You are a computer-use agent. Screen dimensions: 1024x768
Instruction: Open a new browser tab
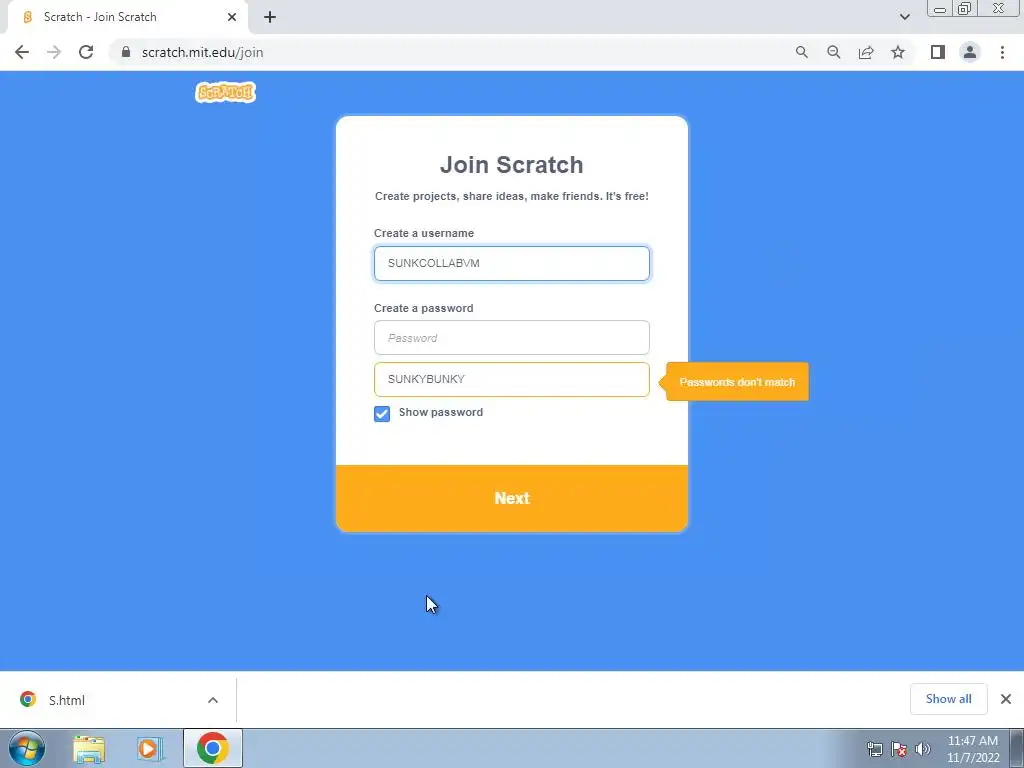click(x=270, y=17)
